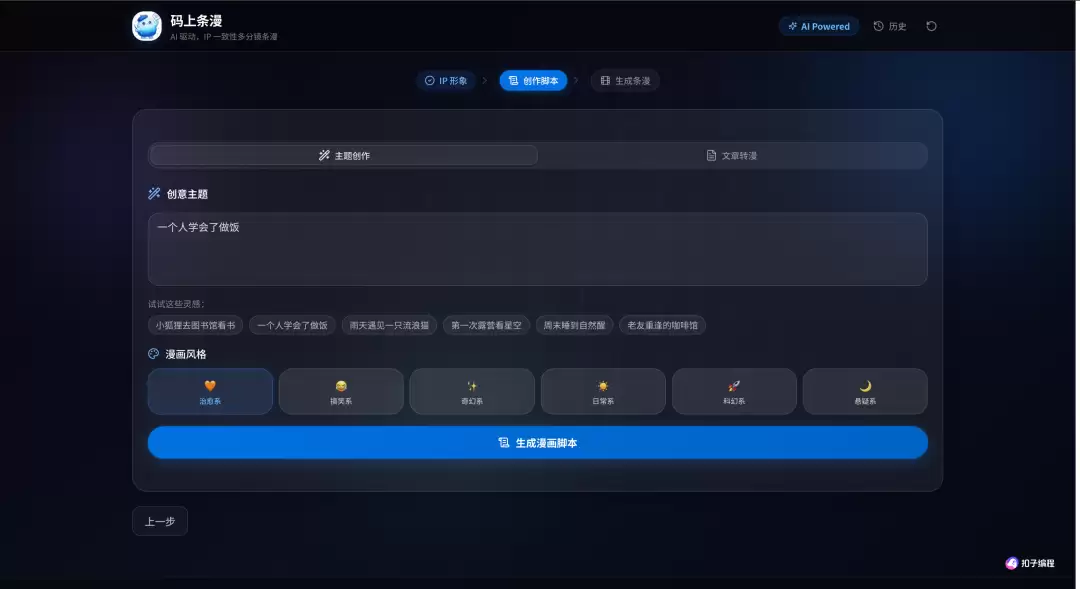Select the 科幻系 rocket style
The height and width of the screenshot is (589, 1080).
click(734, 391)
